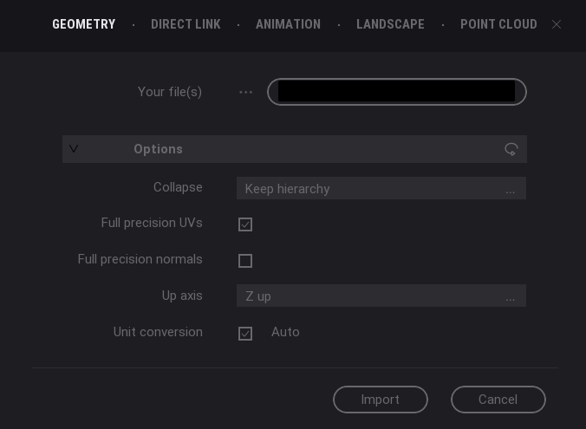Open the Keep hierarchy dropdown
The height and width of the screenshot is (429, 586).
pos(381,188)
